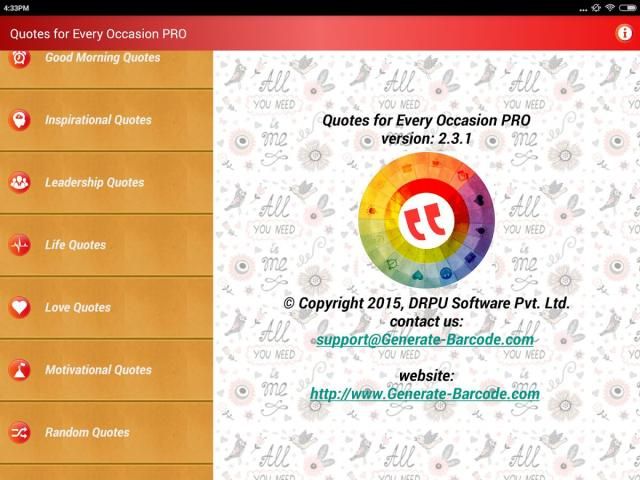Choose the Motivational Quotes category
640x480 pixels.
(98, 370)
